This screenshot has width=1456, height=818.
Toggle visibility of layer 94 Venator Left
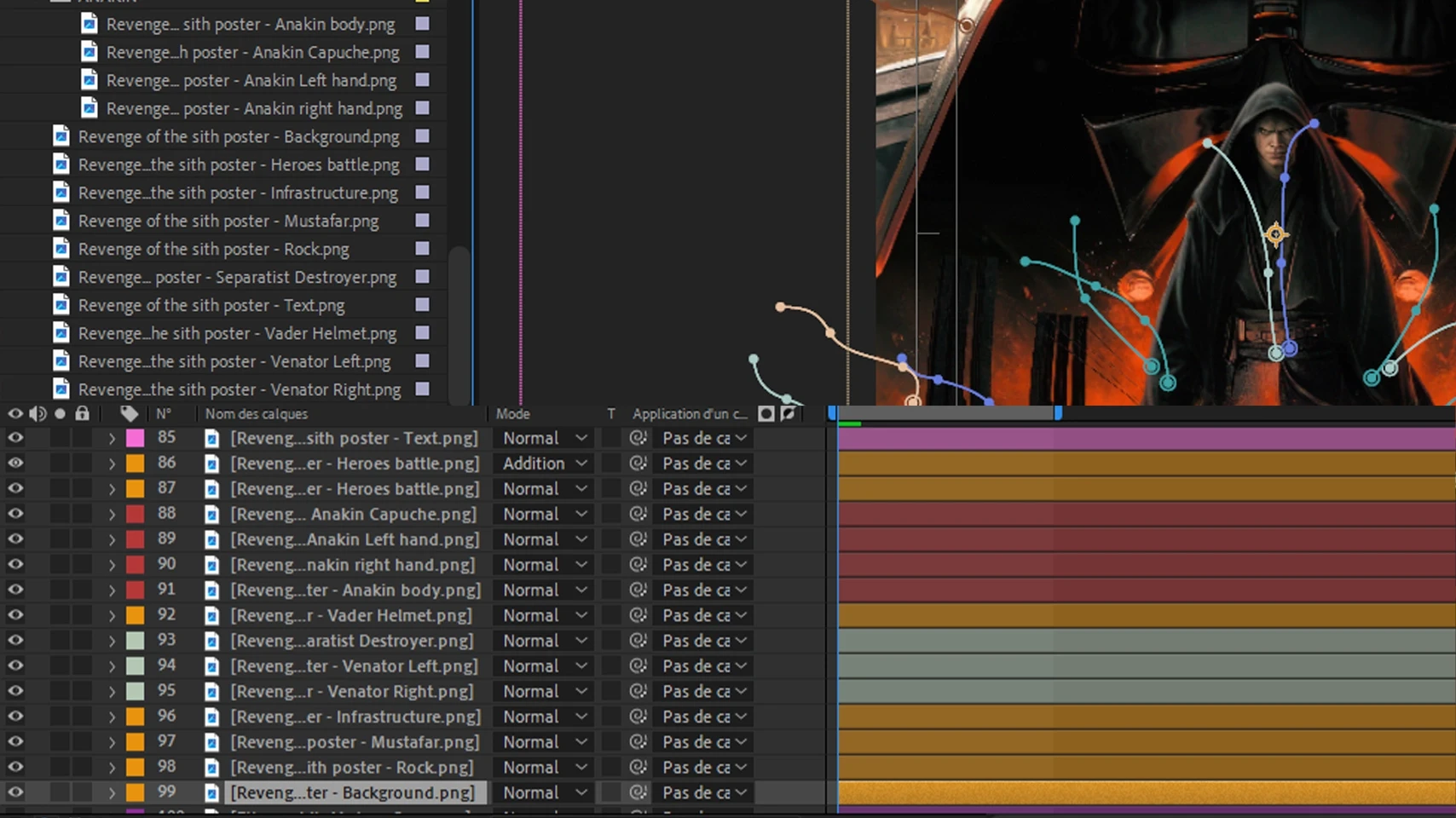point(15,665)
